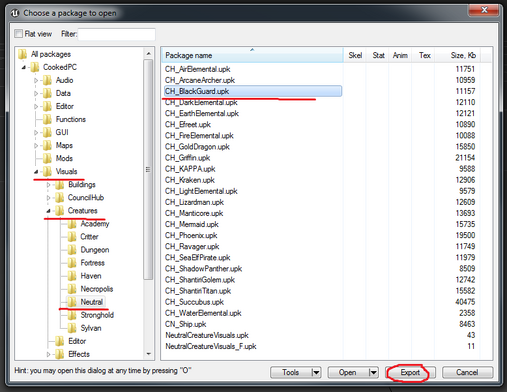Image resolution: width=507 pixels, height=392 pixels.
Task: Select the GUI folder icon
Action: click(48, 132)
